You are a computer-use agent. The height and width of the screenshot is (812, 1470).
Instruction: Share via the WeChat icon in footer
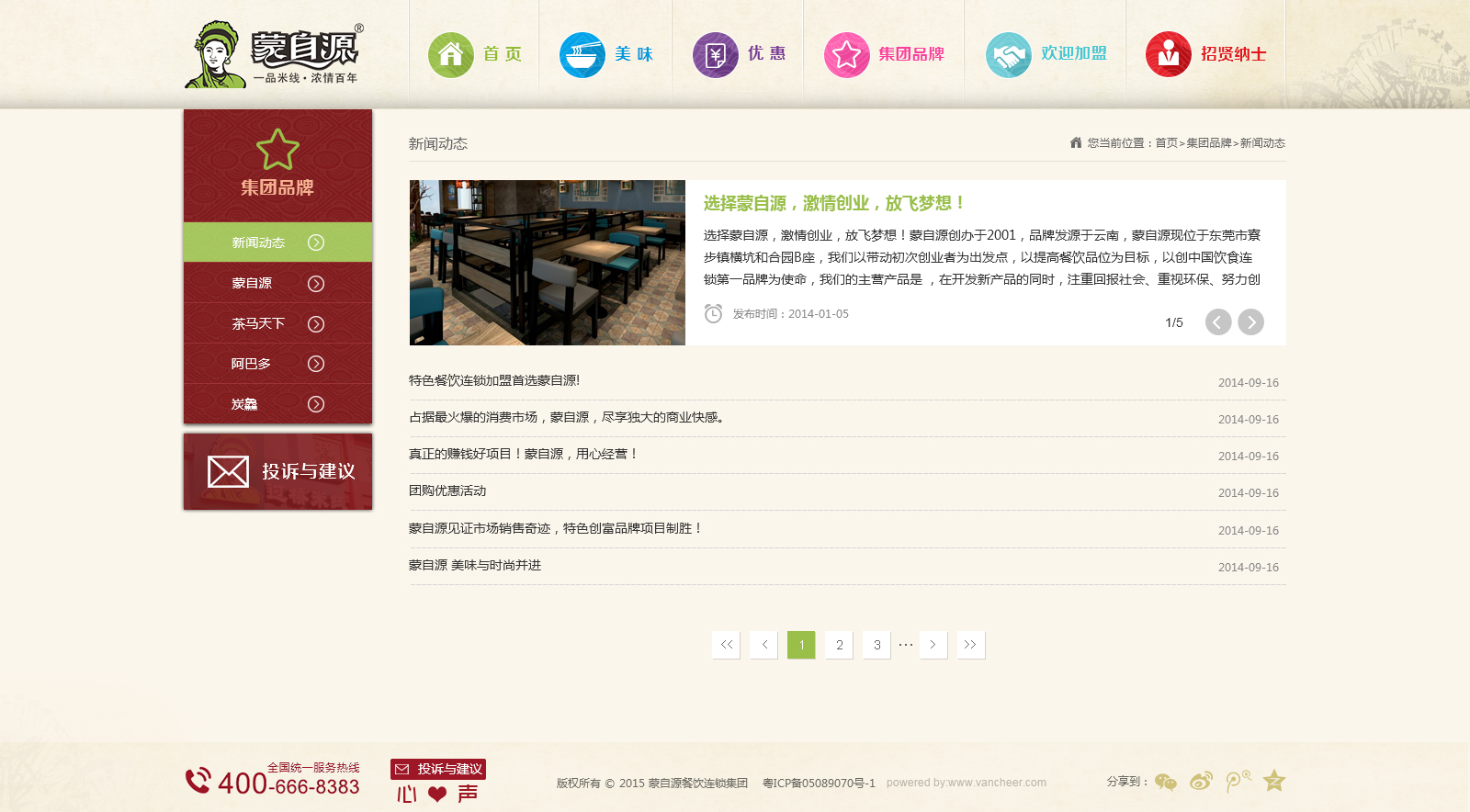point(1166,782)
